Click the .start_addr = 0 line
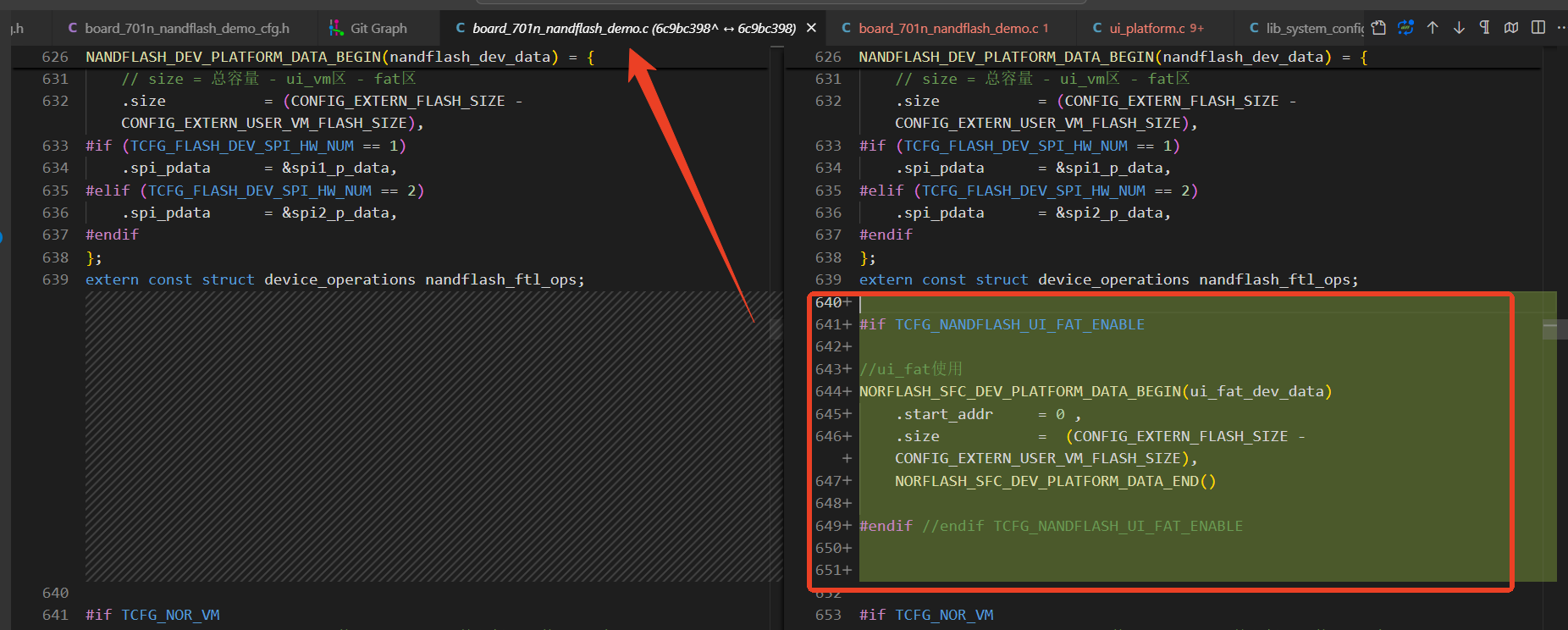This screenshot has width=1568, height=630. coord(988,414)
